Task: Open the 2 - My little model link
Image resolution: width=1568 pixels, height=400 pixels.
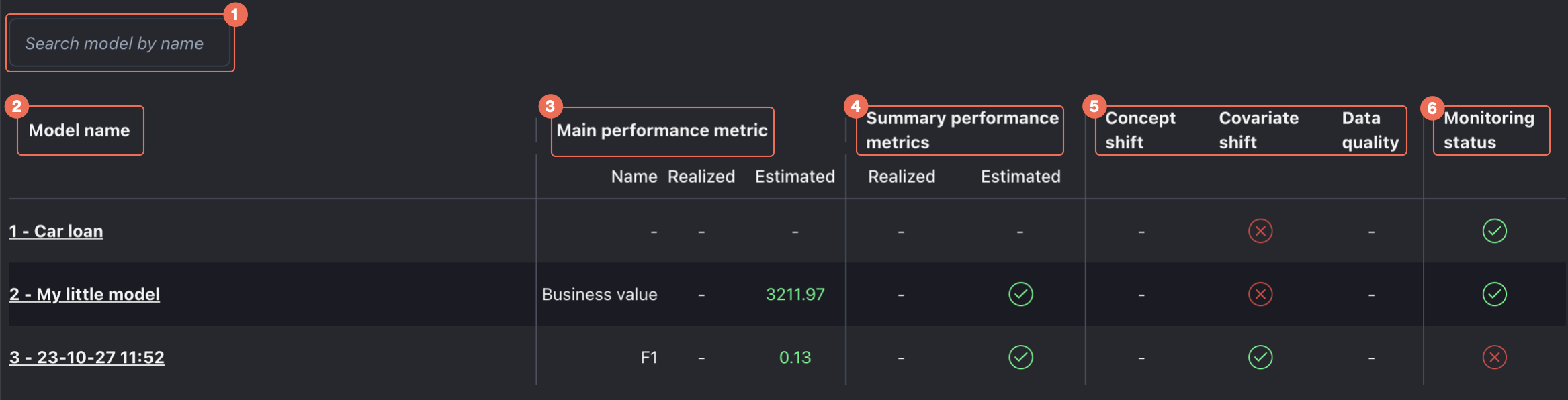Action: [85, 294]
